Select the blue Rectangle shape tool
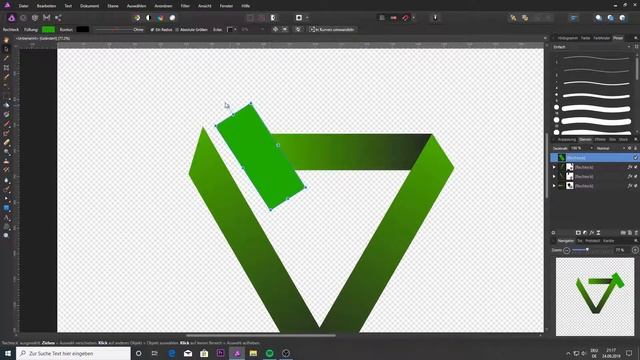Screen dimensions: 640x360 pyautogui.click(x=6, y=208)
